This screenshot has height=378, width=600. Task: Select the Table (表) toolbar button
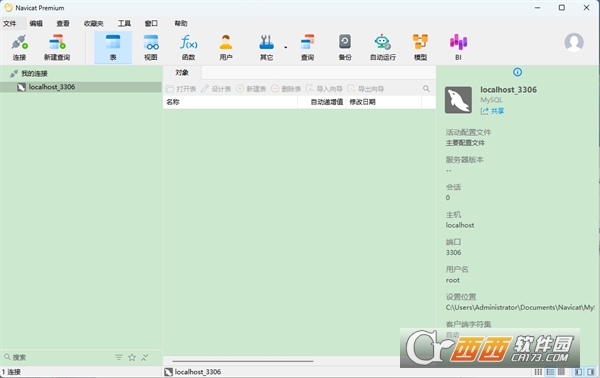[113, 47]
